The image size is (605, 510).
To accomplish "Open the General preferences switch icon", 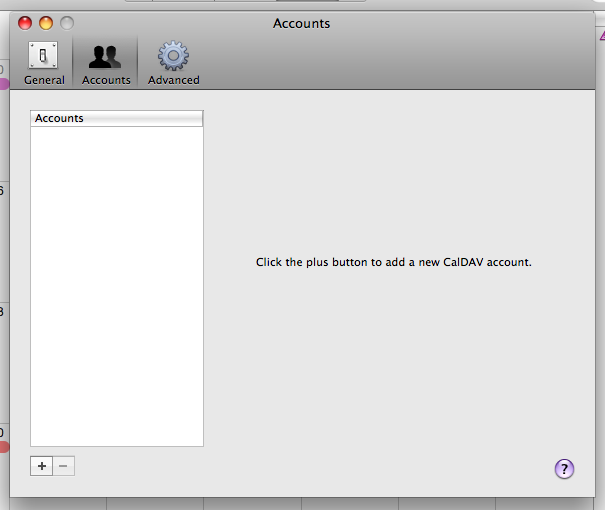I will click(x=43, y=56).
